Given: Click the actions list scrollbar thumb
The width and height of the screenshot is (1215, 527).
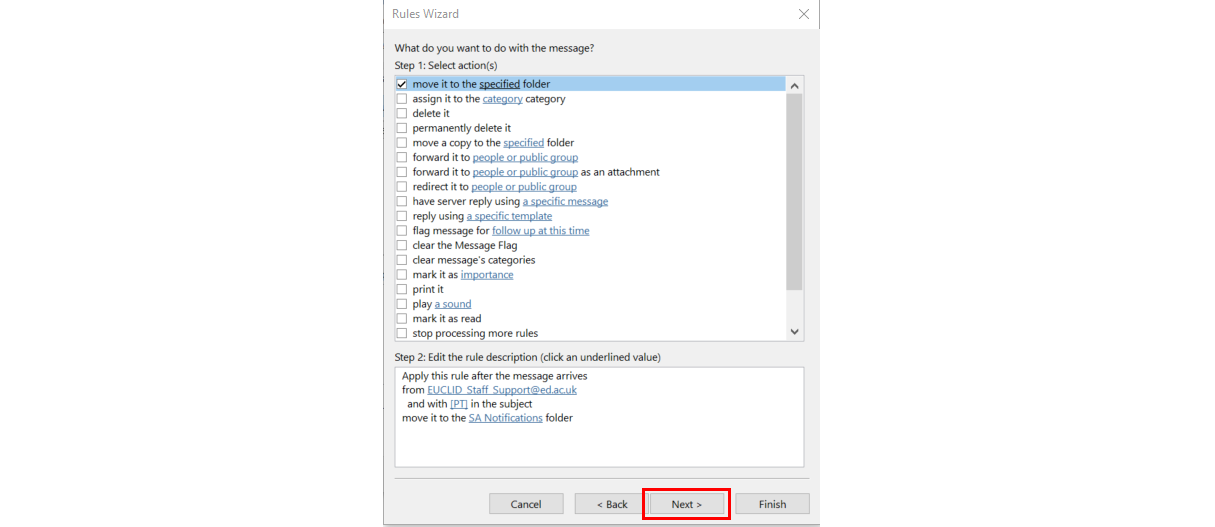Looking at the screenshot, I should 795,192.
